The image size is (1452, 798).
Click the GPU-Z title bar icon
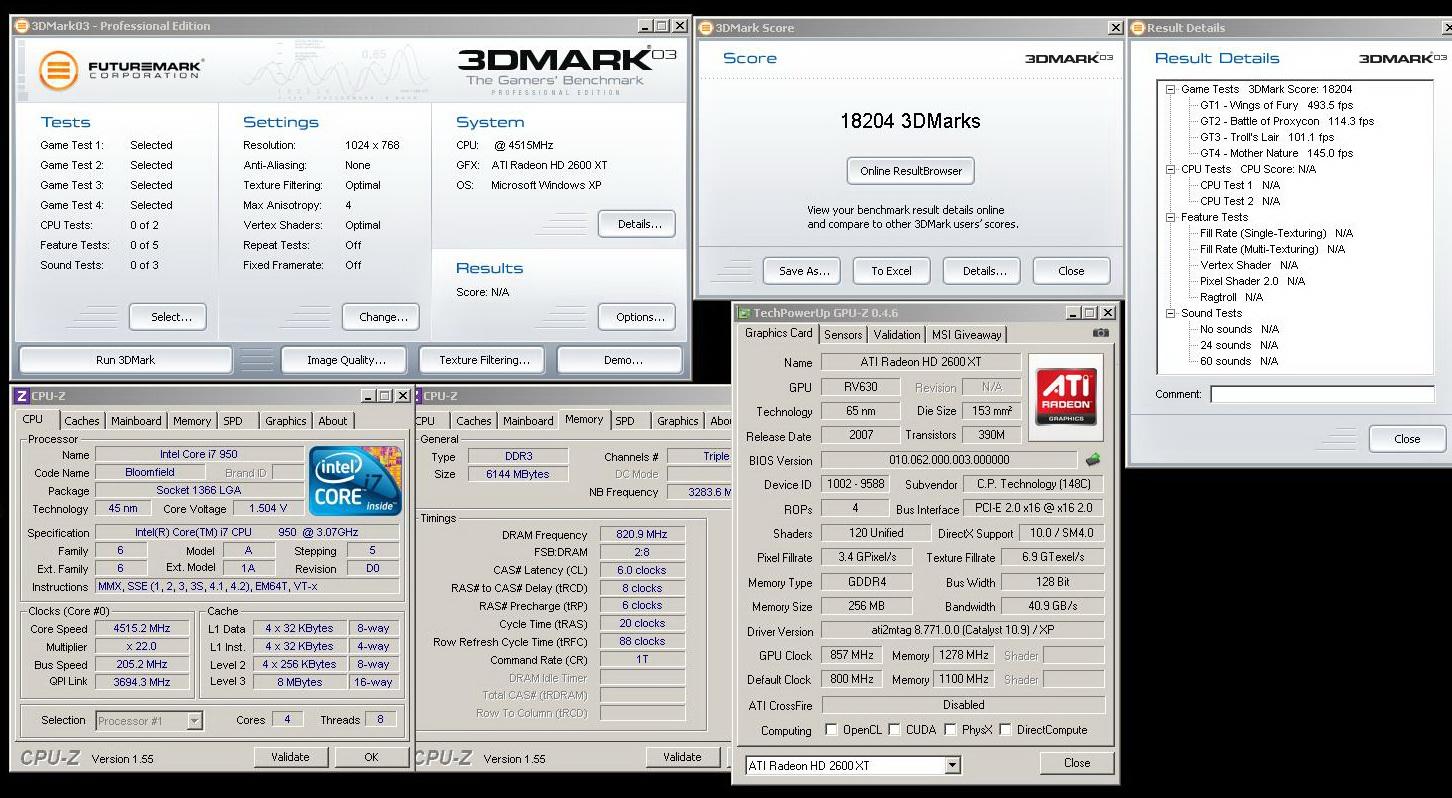pos(743,312)
